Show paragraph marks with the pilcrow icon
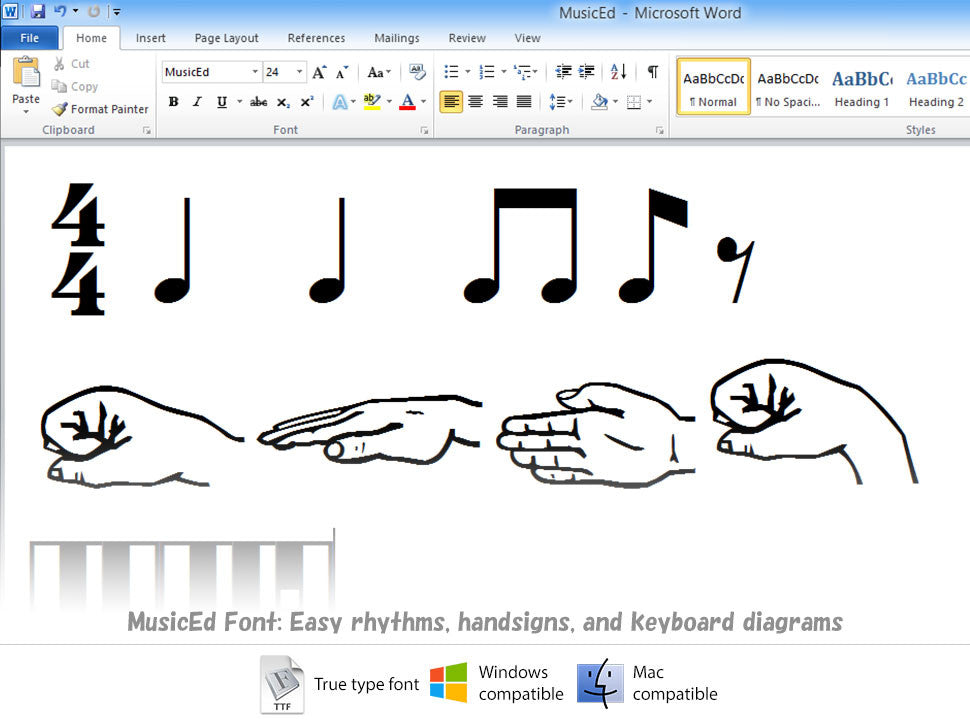This screenshot has height=725, width=970. (653, 72)
